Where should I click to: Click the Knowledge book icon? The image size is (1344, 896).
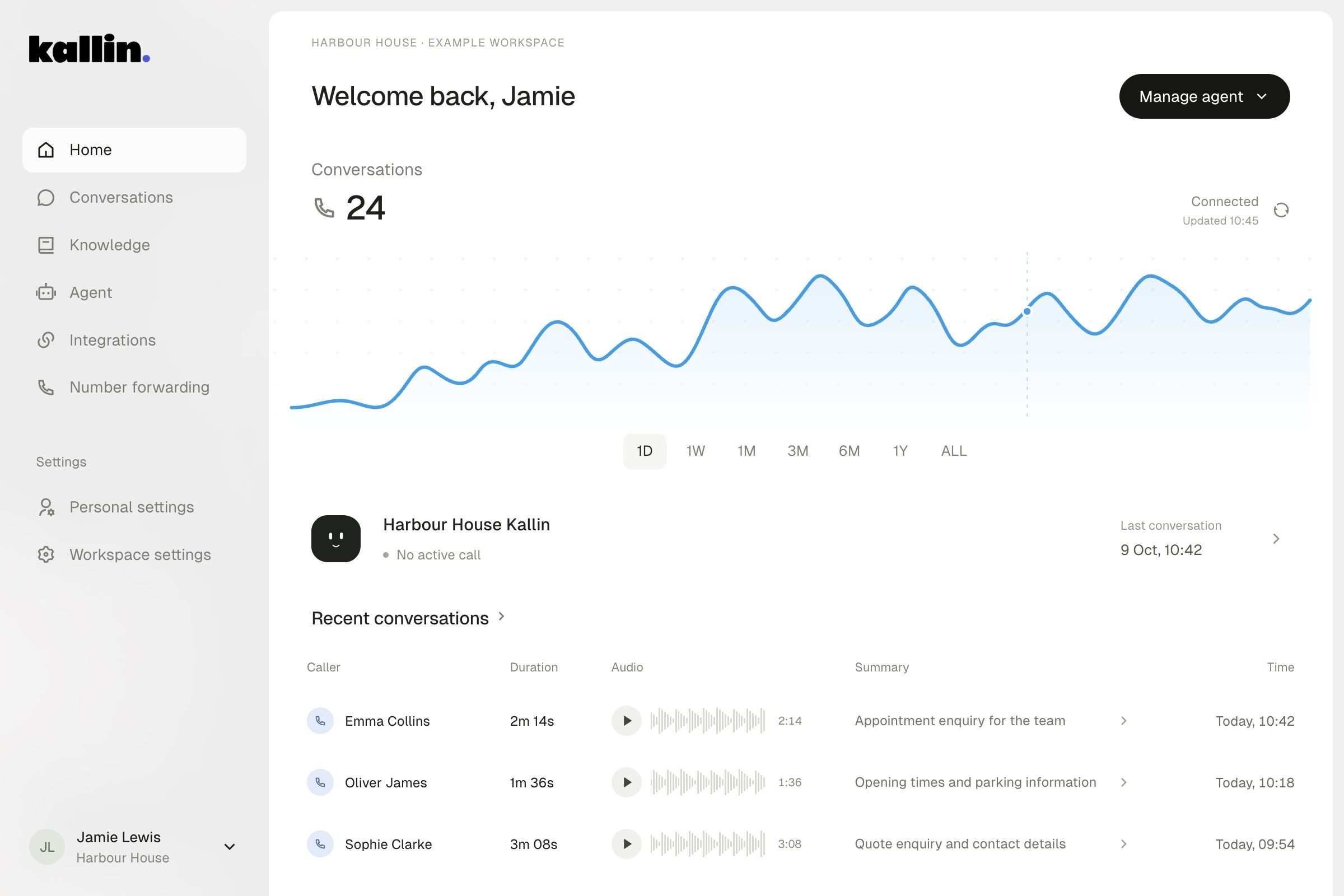(x=46, y=245)
